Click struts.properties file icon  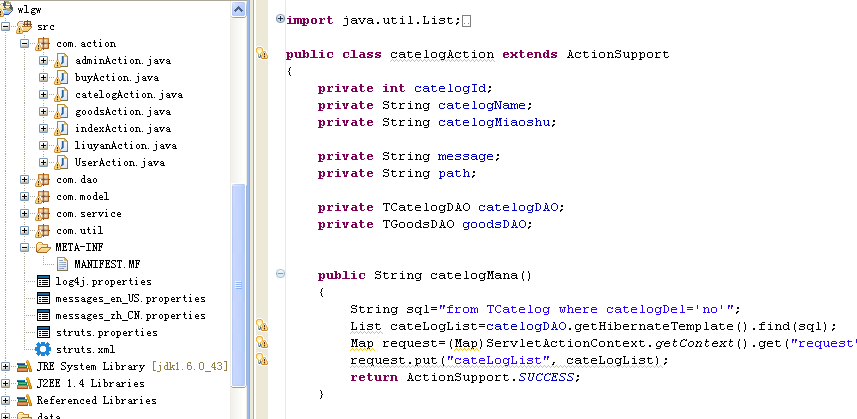(43, 332)
